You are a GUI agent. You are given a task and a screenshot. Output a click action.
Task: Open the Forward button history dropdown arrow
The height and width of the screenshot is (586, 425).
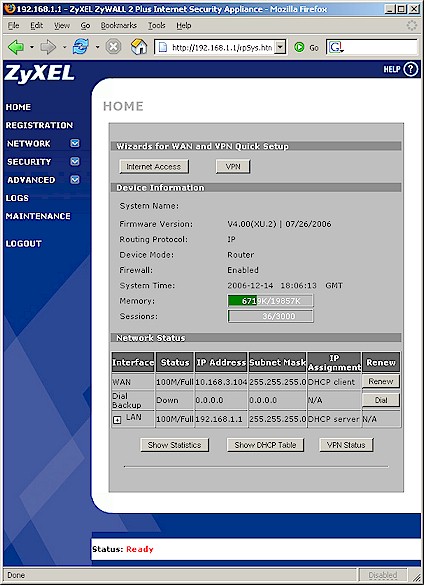point(64,47)
